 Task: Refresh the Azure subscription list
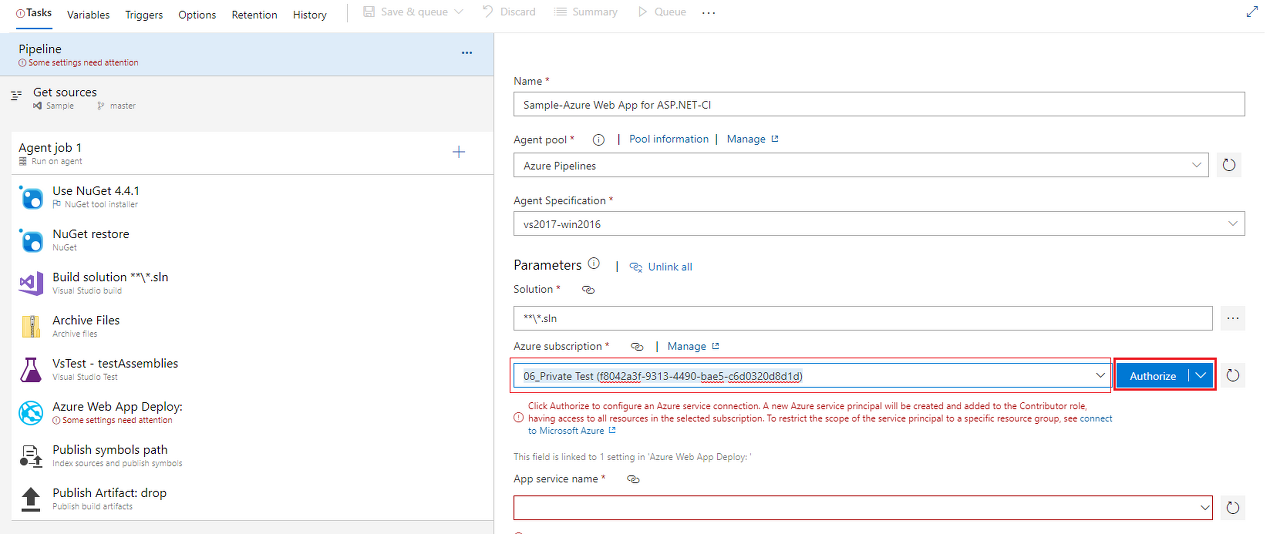(x=1233, y=376)
